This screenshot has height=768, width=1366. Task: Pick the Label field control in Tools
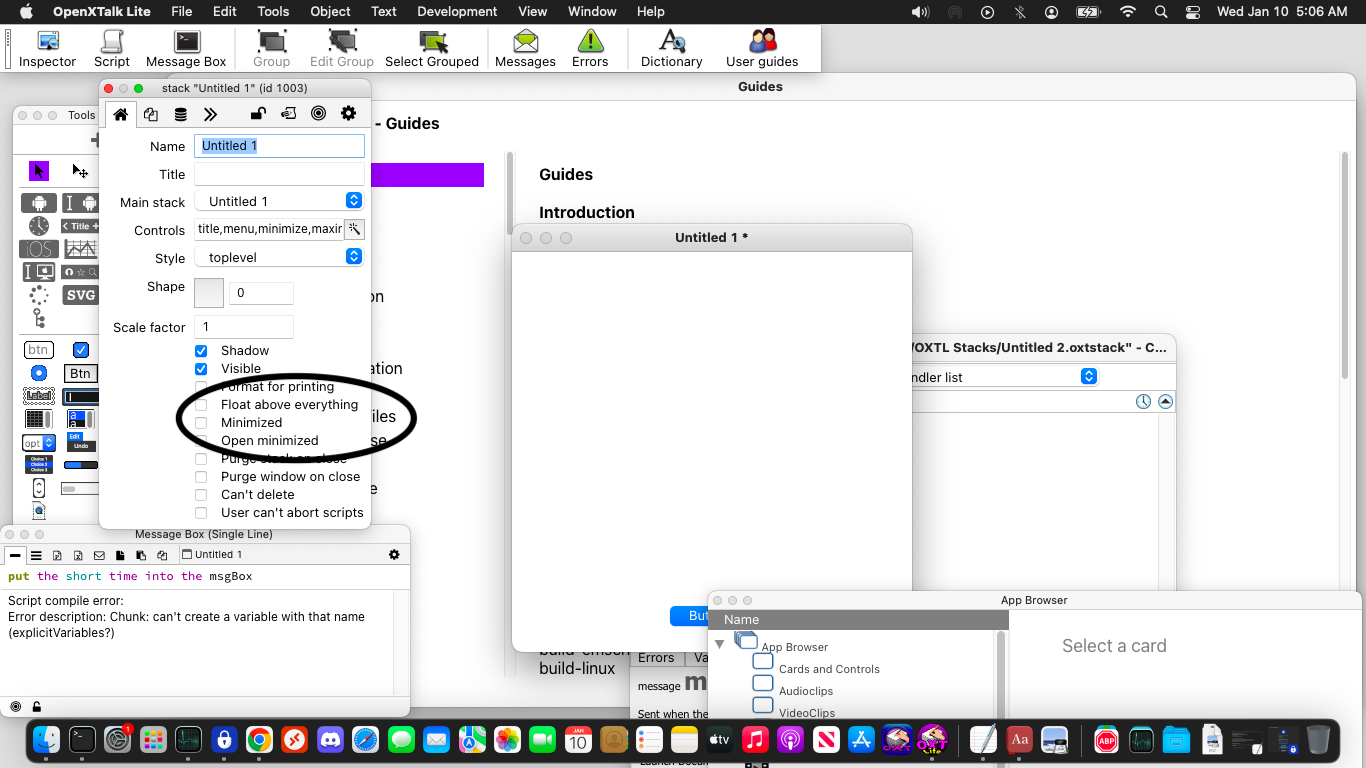click(x=39, y=396)
